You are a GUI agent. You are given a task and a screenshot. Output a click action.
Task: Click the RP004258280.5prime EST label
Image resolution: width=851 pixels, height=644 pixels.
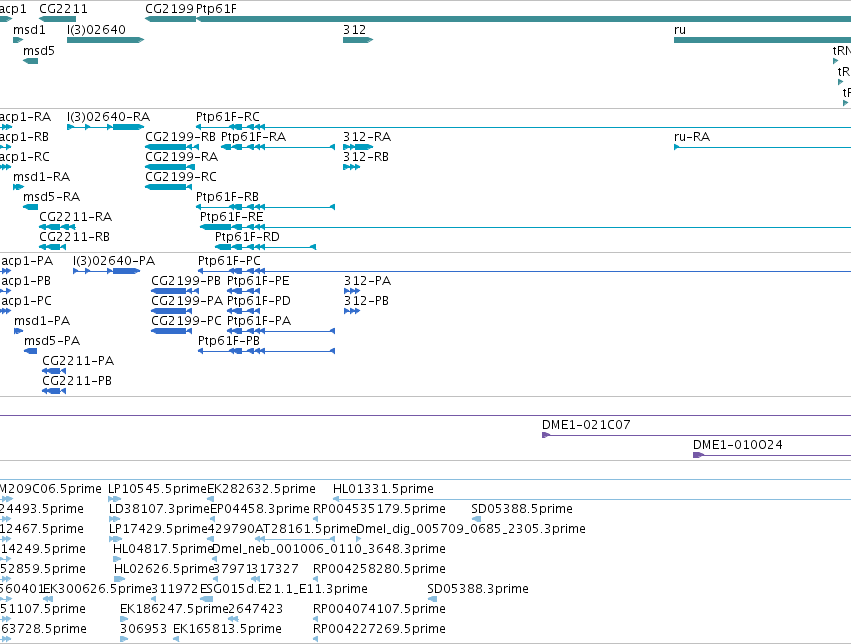(x=379, y=569)
